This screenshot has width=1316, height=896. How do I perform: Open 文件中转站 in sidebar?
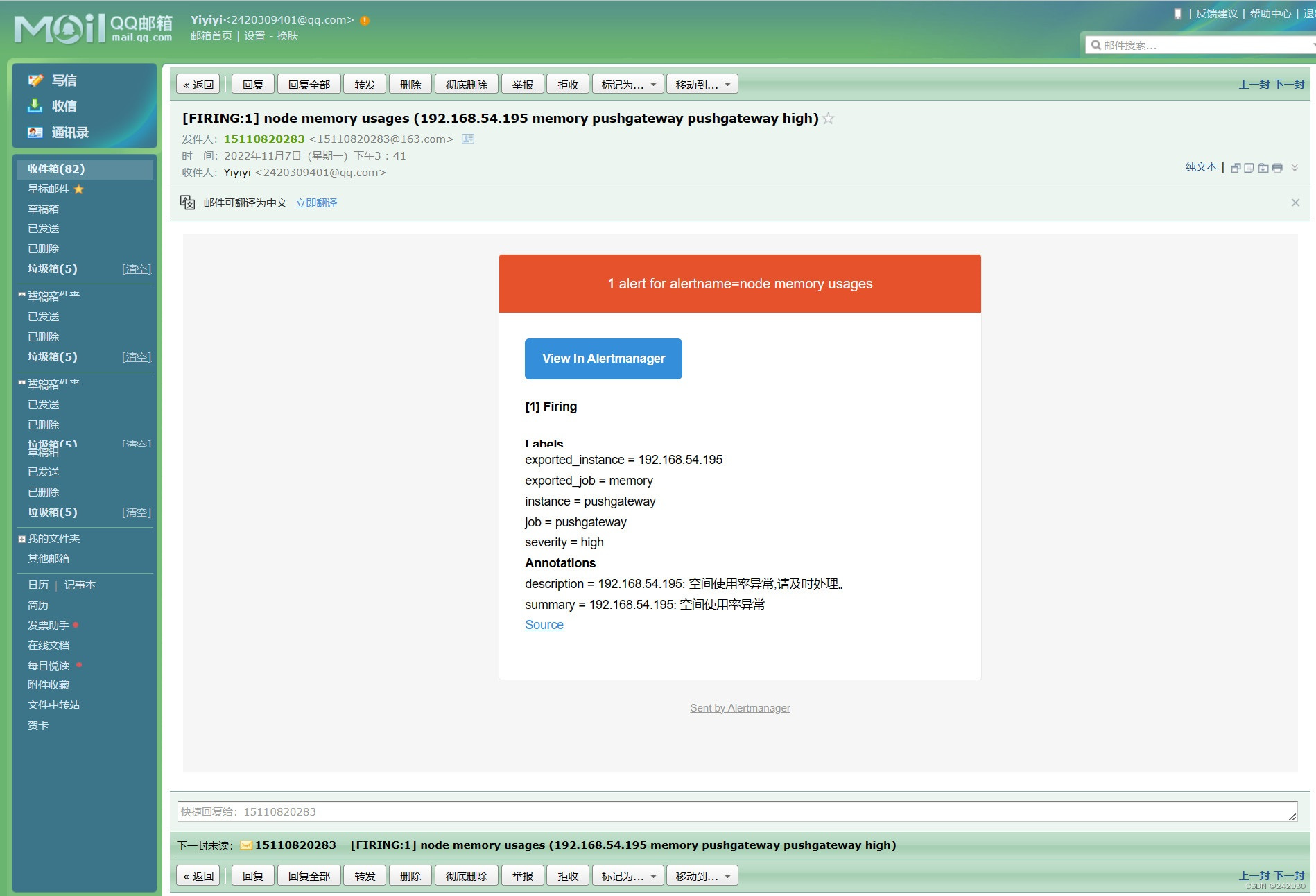click(54, 705)
